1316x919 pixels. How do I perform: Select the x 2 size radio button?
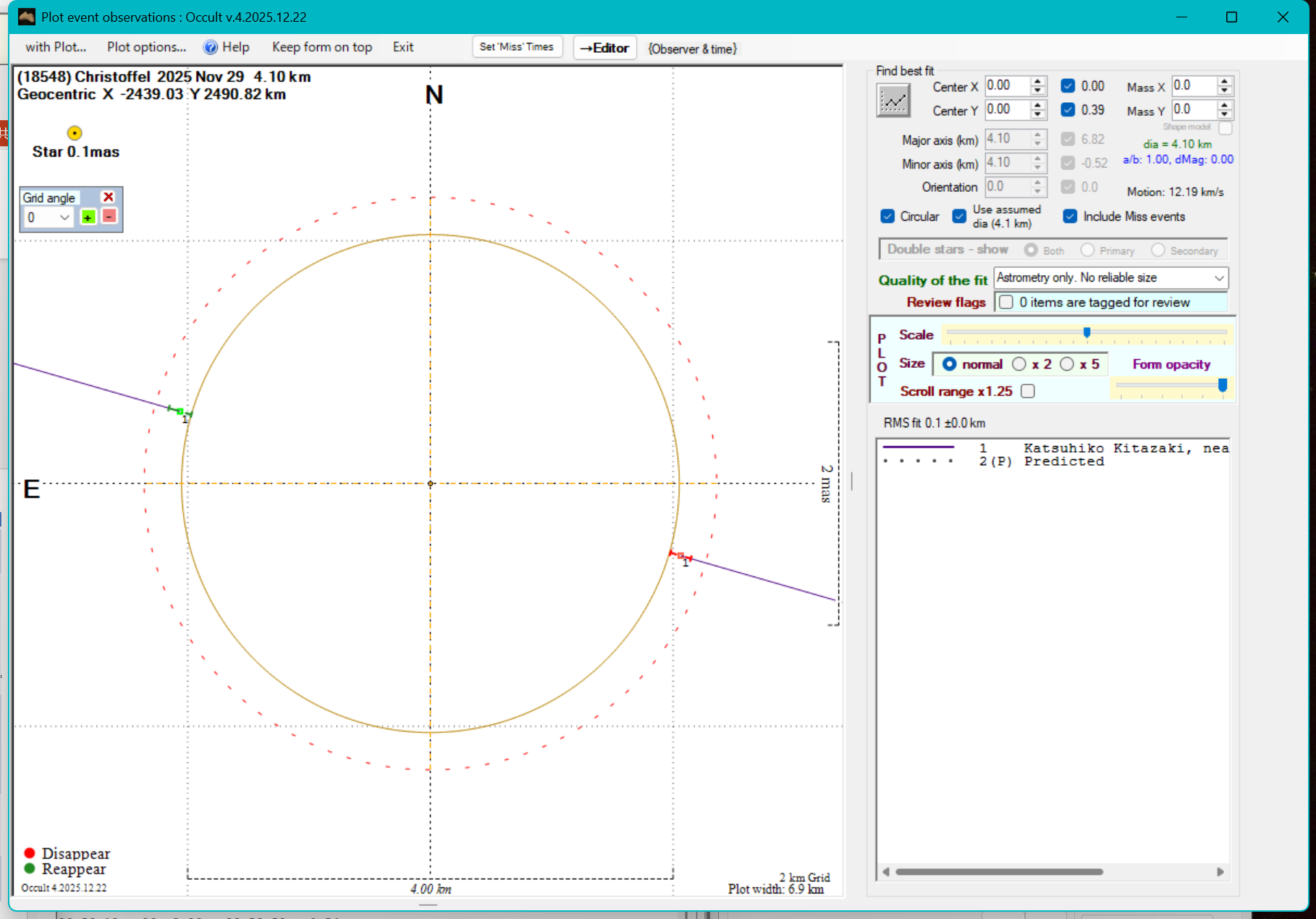pos(1019,364)
